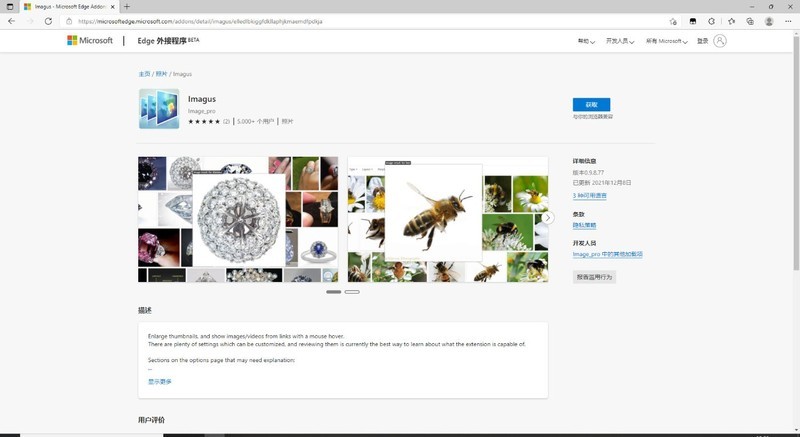Click the Microsoft logo
This screenshot has height=437, width=800.
(90, 40)
